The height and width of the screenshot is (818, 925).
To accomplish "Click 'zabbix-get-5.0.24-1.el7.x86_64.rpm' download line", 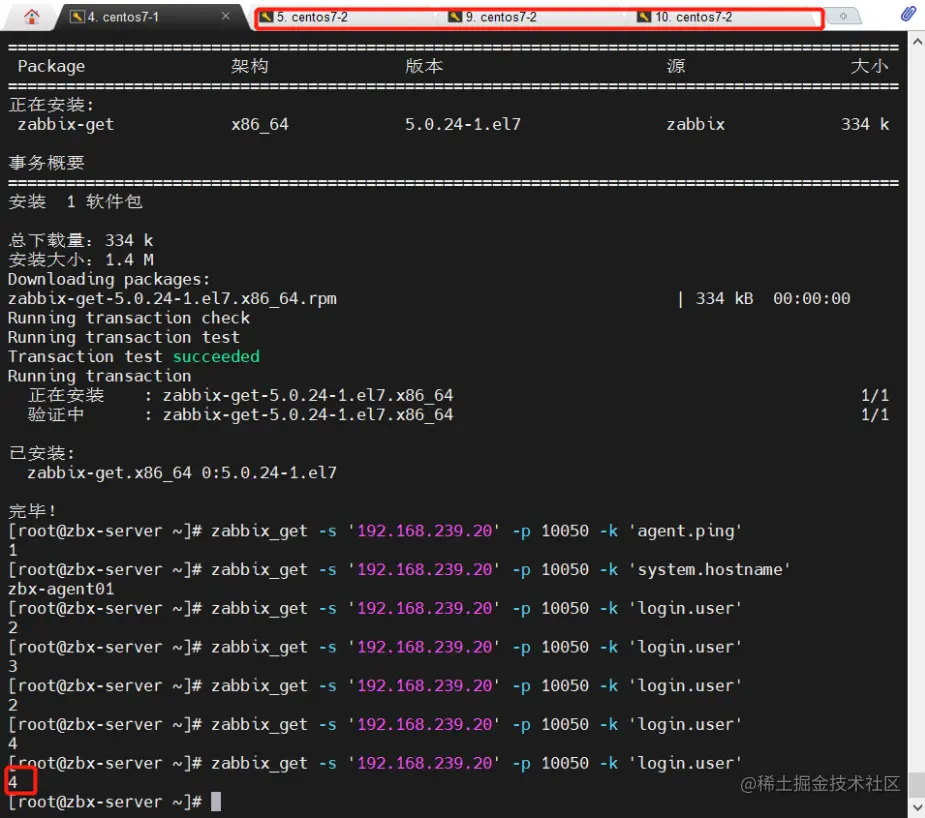I will pos(172,298).
